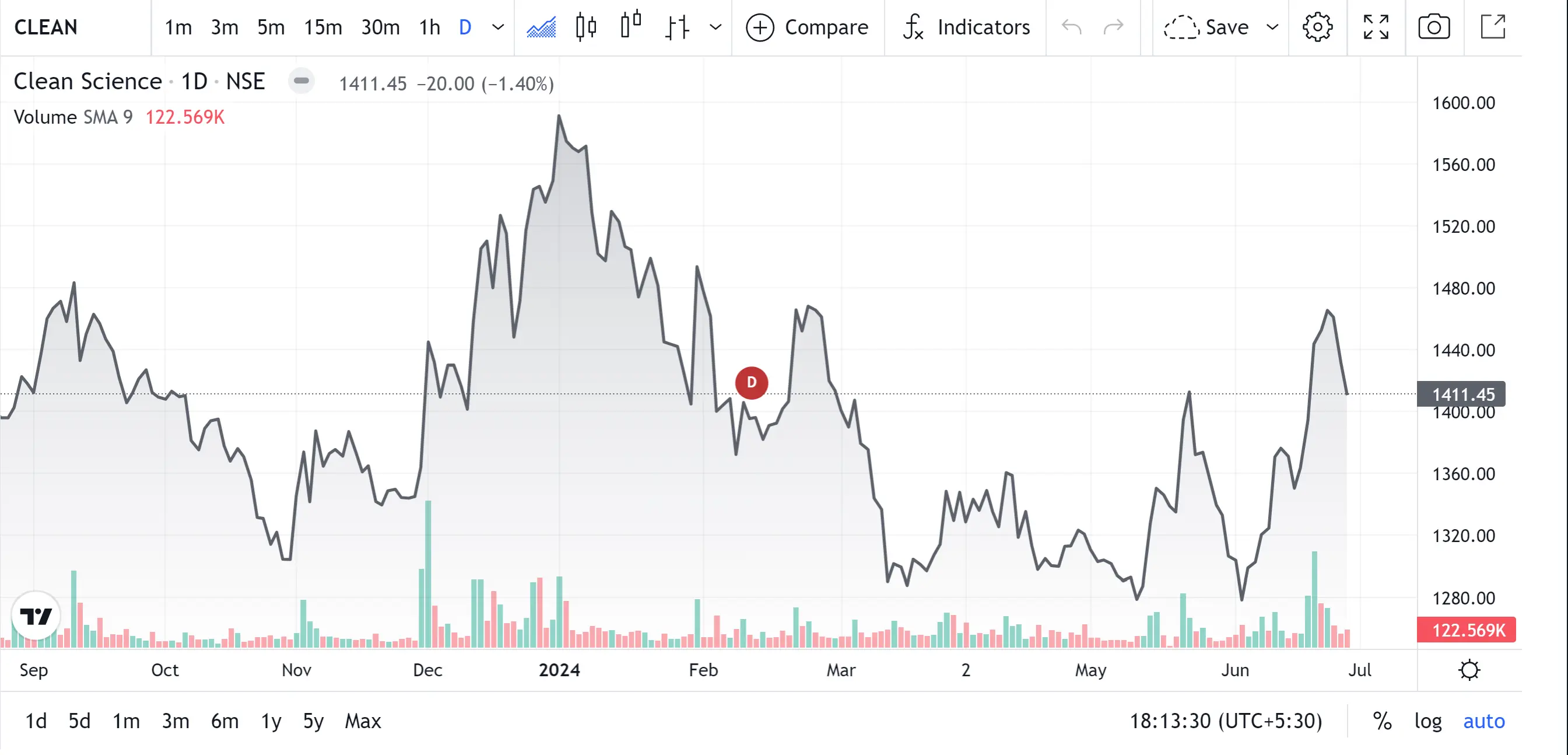Toggle auto scale
1568x755 pixels.
pos(1483,721)
